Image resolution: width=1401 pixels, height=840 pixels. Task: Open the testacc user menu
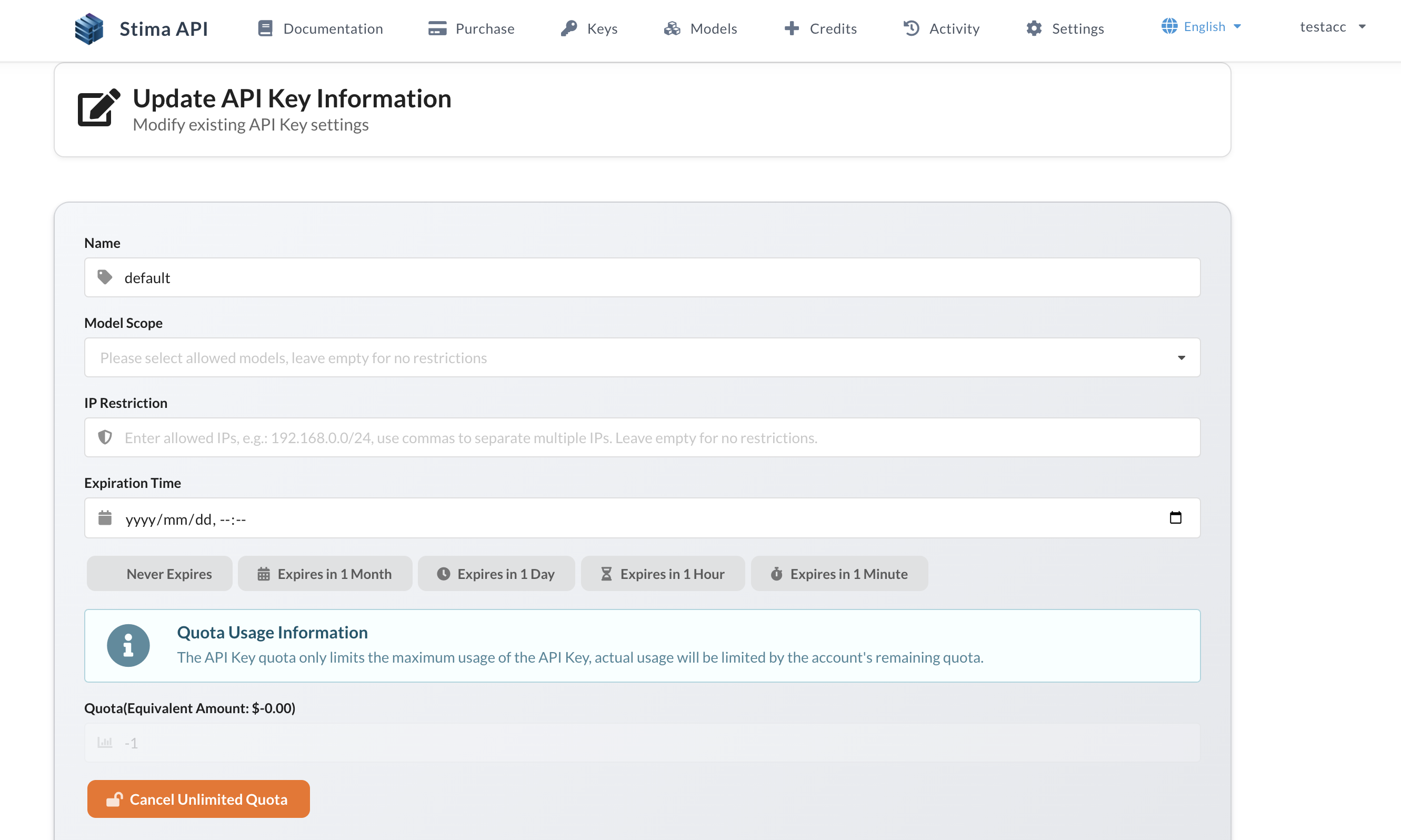pos(1332,27)
